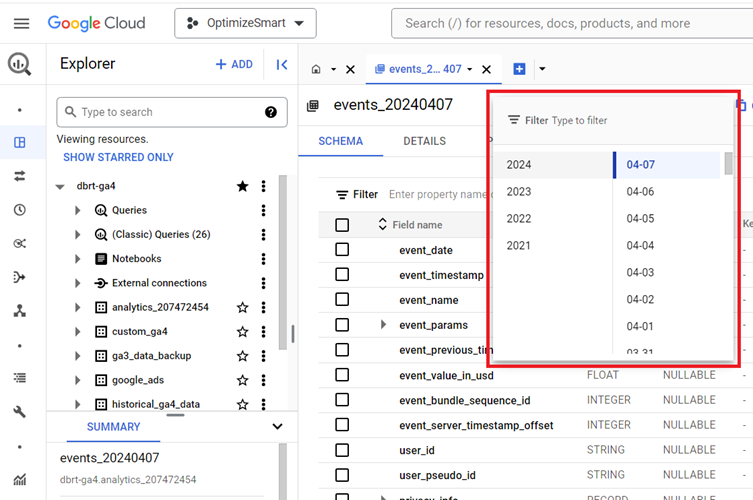Open Dataform sidebar icon
Viewport: 753px width, 500px height.
click(x=20, y=277)
